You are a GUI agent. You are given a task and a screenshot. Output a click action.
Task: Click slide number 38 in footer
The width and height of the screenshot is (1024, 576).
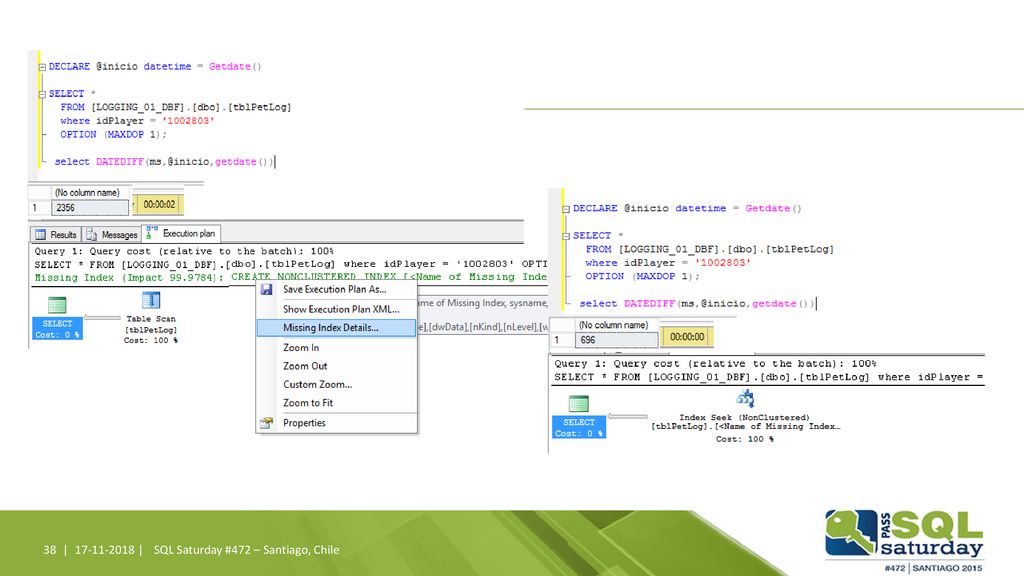click(x=50, y=550)
